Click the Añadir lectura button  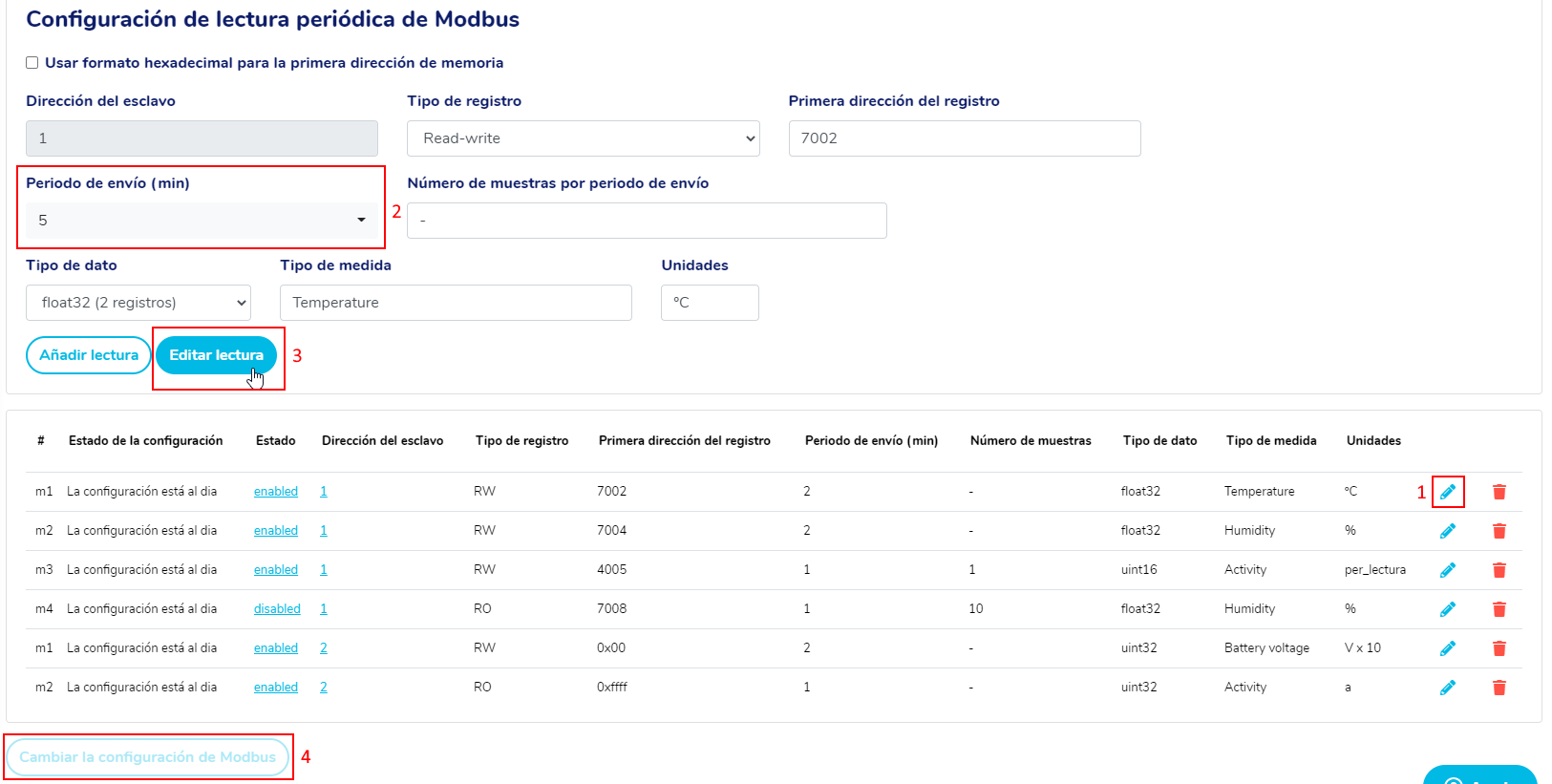coord(88,355)
